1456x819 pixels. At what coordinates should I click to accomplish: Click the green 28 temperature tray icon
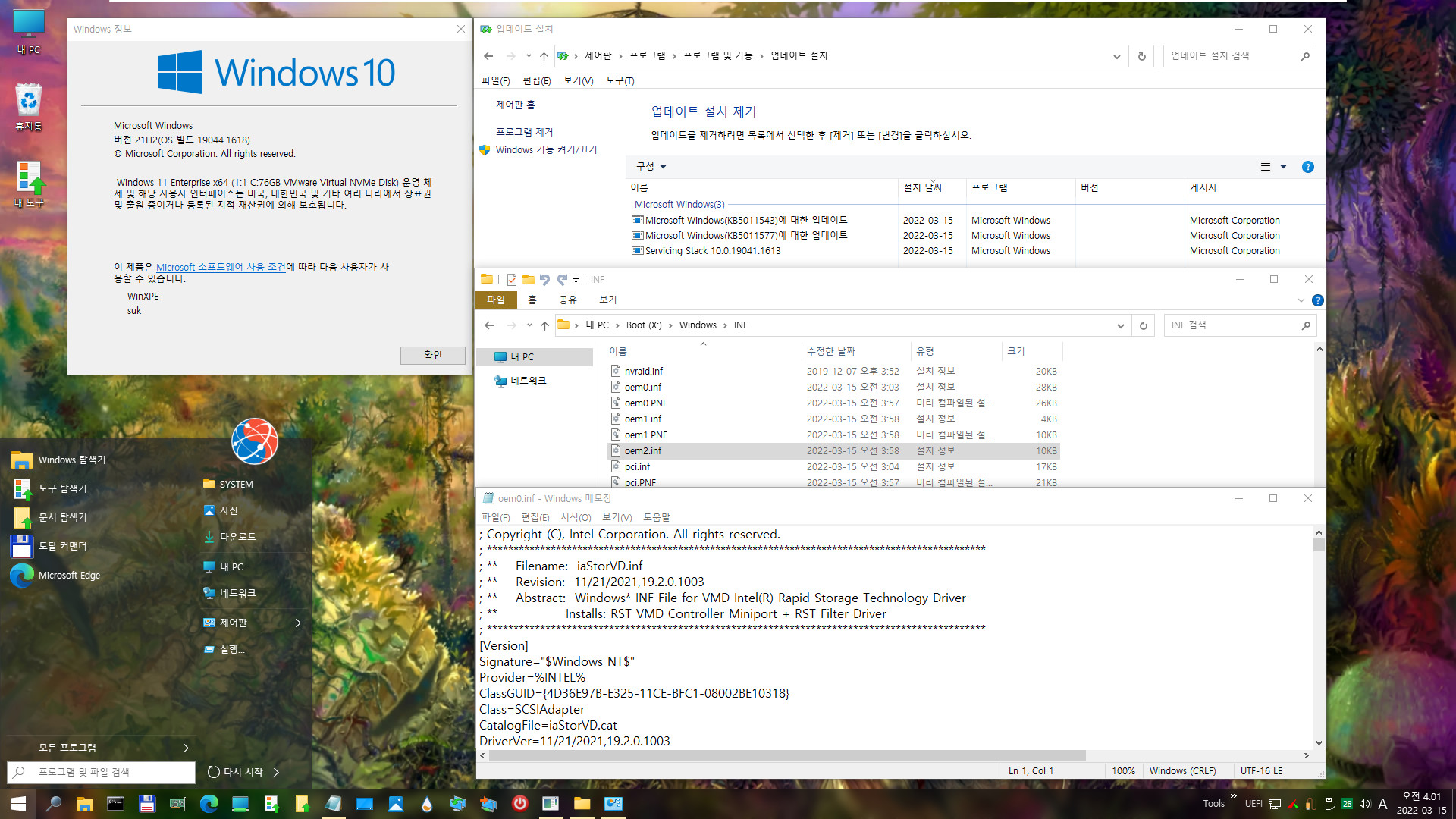tap(1347, 804)
